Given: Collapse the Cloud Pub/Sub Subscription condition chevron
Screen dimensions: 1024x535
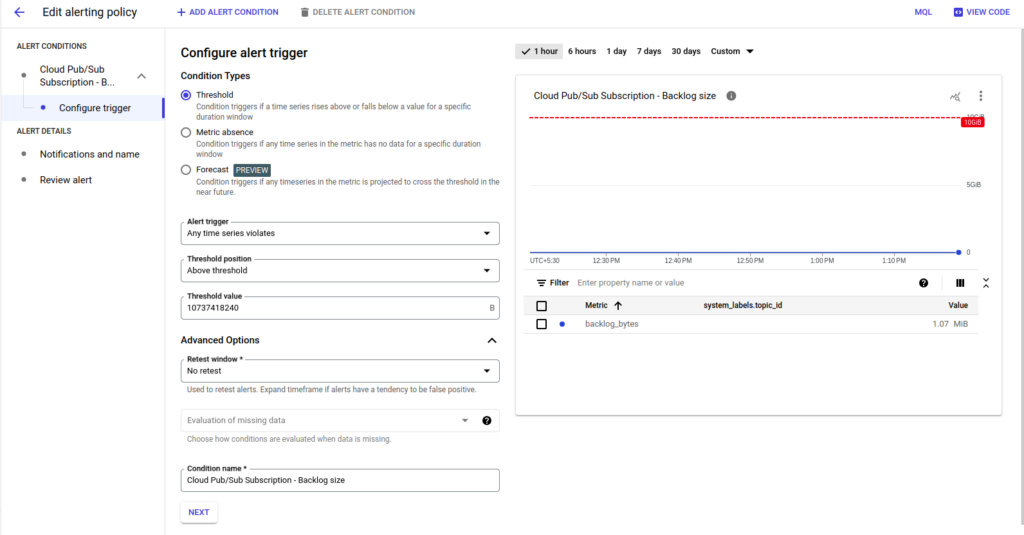Looking at the screenshot, I should coord(141,76).
